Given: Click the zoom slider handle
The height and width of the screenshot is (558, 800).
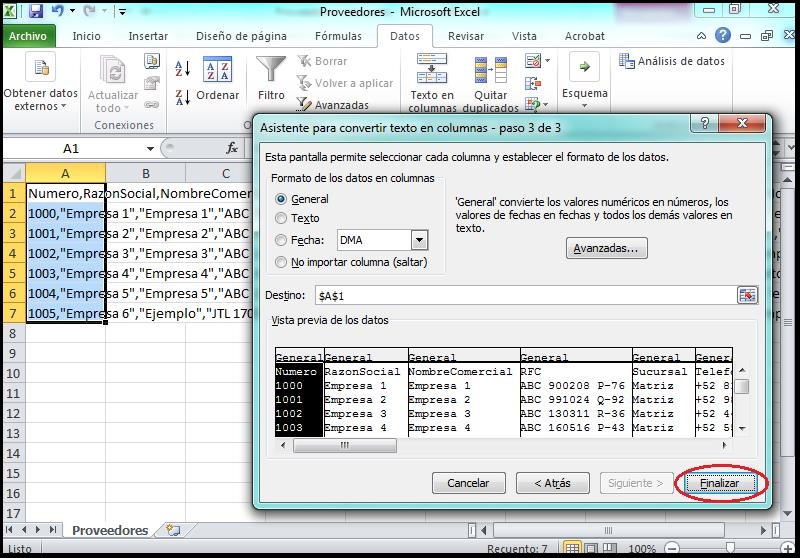Looking at the screenshot, I should [x=730, y=548].
